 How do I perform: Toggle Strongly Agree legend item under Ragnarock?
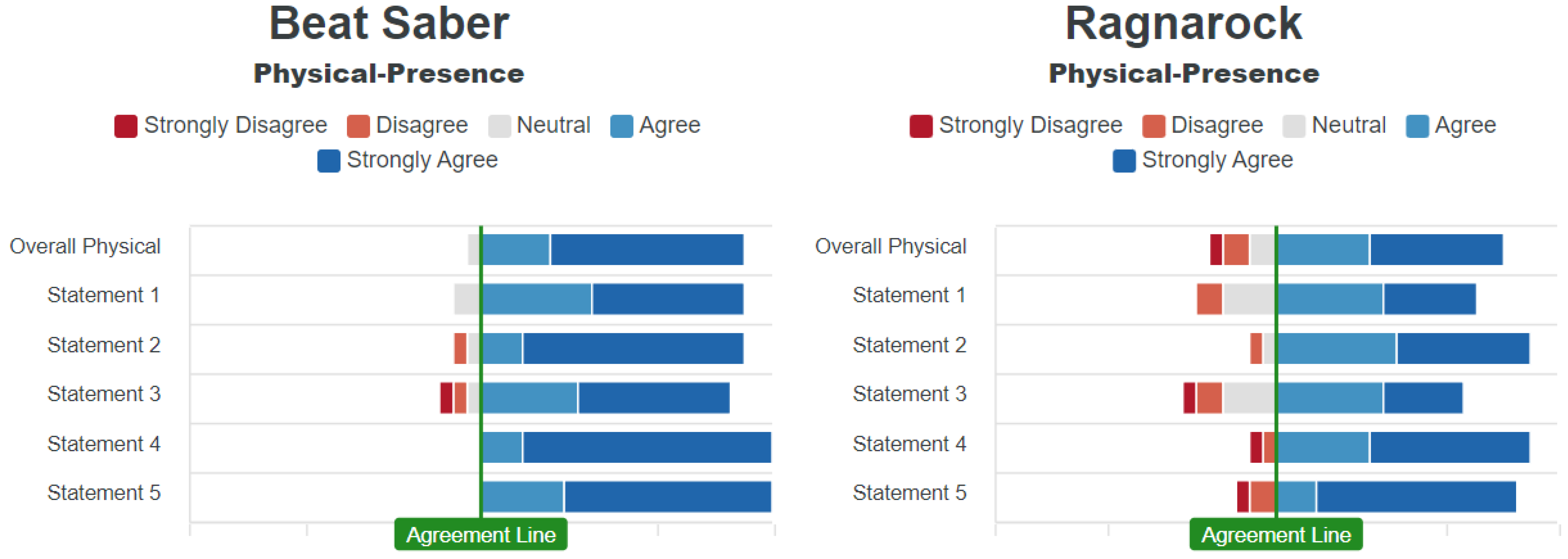tap(1124, 160)
